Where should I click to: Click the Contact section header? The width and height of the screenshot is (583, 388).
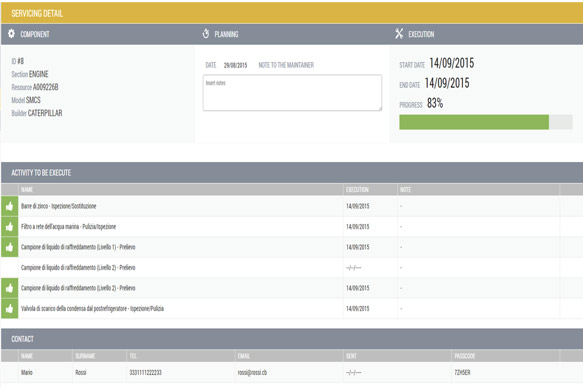coord(292,339)
